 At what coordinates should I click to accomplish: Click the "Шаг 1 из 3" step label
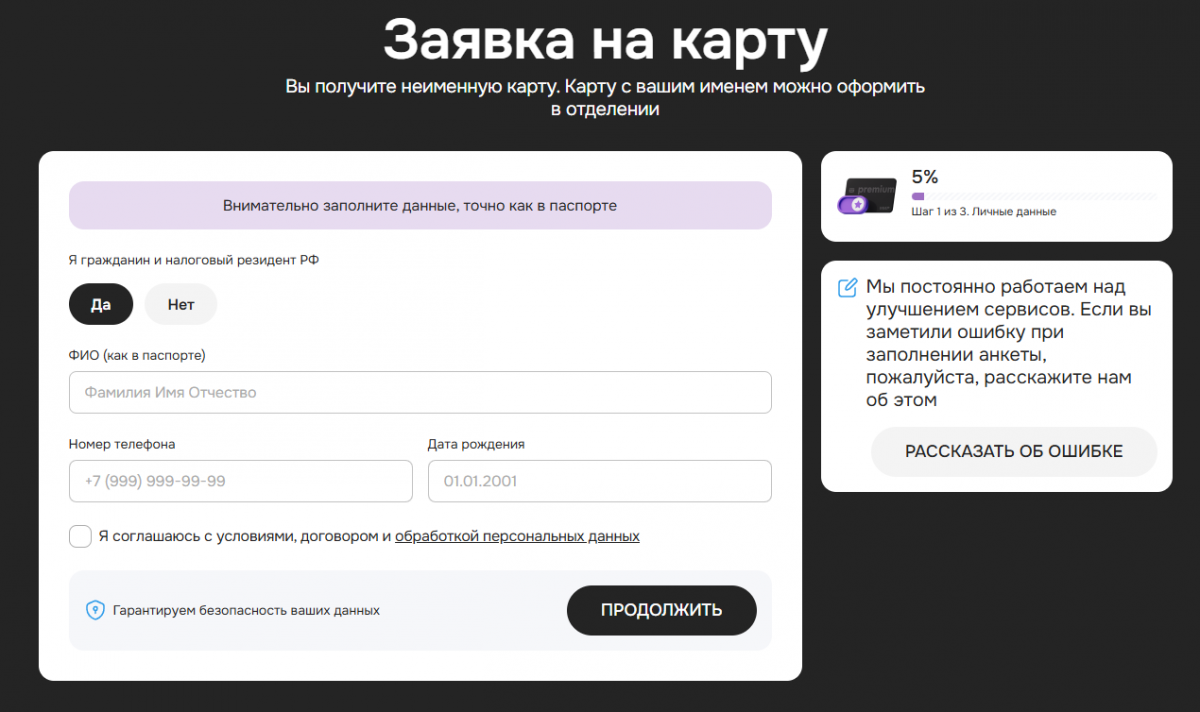pos(983,212)
